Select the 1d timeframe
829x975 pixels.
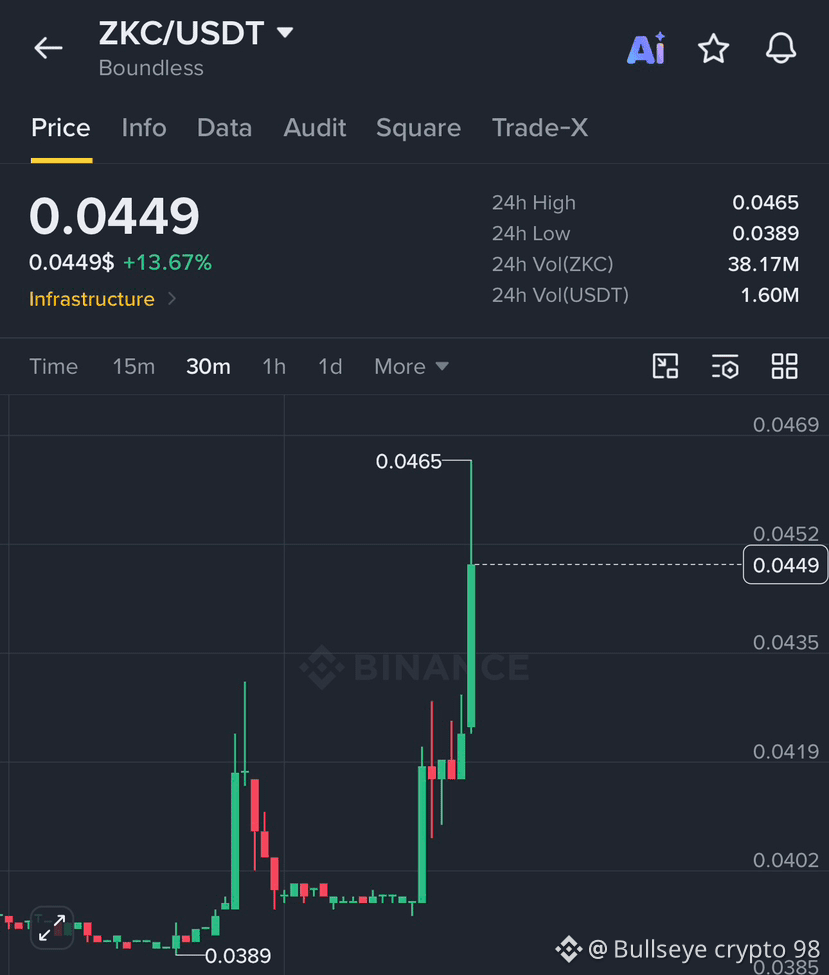[x=330, y=366]
